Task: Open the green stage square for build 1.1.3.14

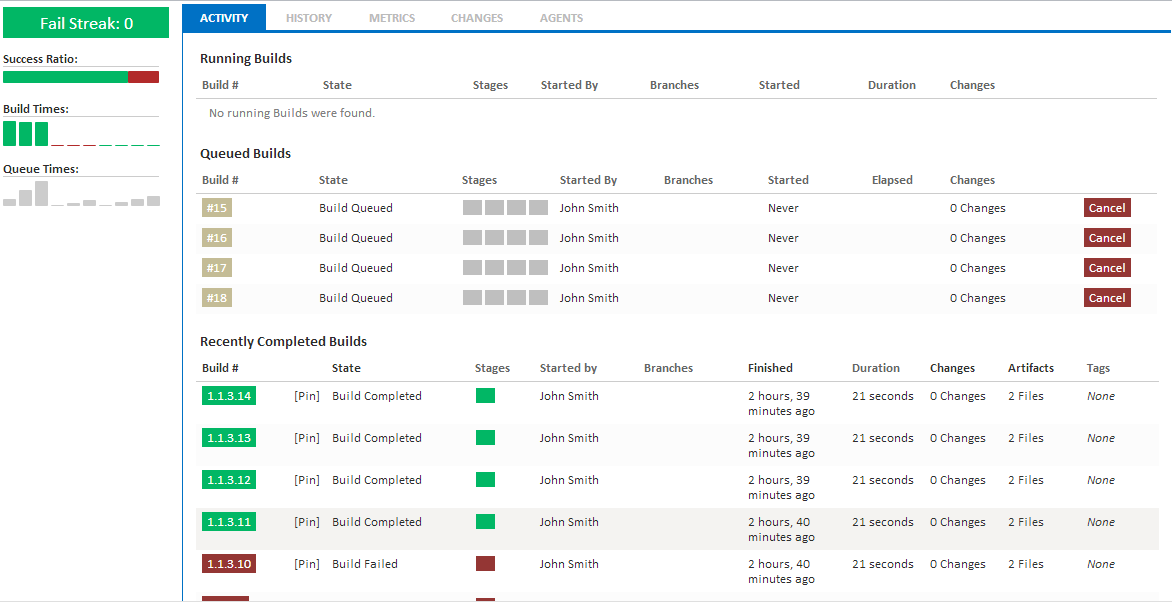Action: coord(485,396)
